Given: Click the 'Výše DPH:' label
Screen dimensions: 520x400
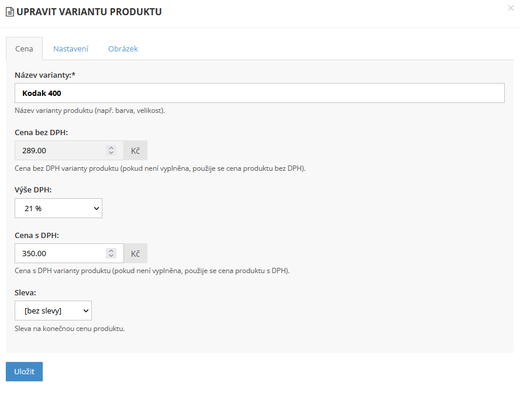Looking at the screenshot, I should [x=33, y=190].
